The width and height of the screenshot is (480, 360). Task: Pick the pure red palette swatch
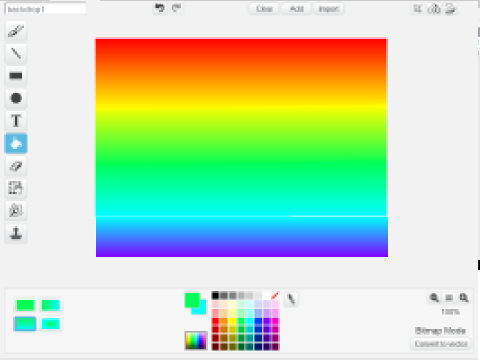tap(215, 321)
